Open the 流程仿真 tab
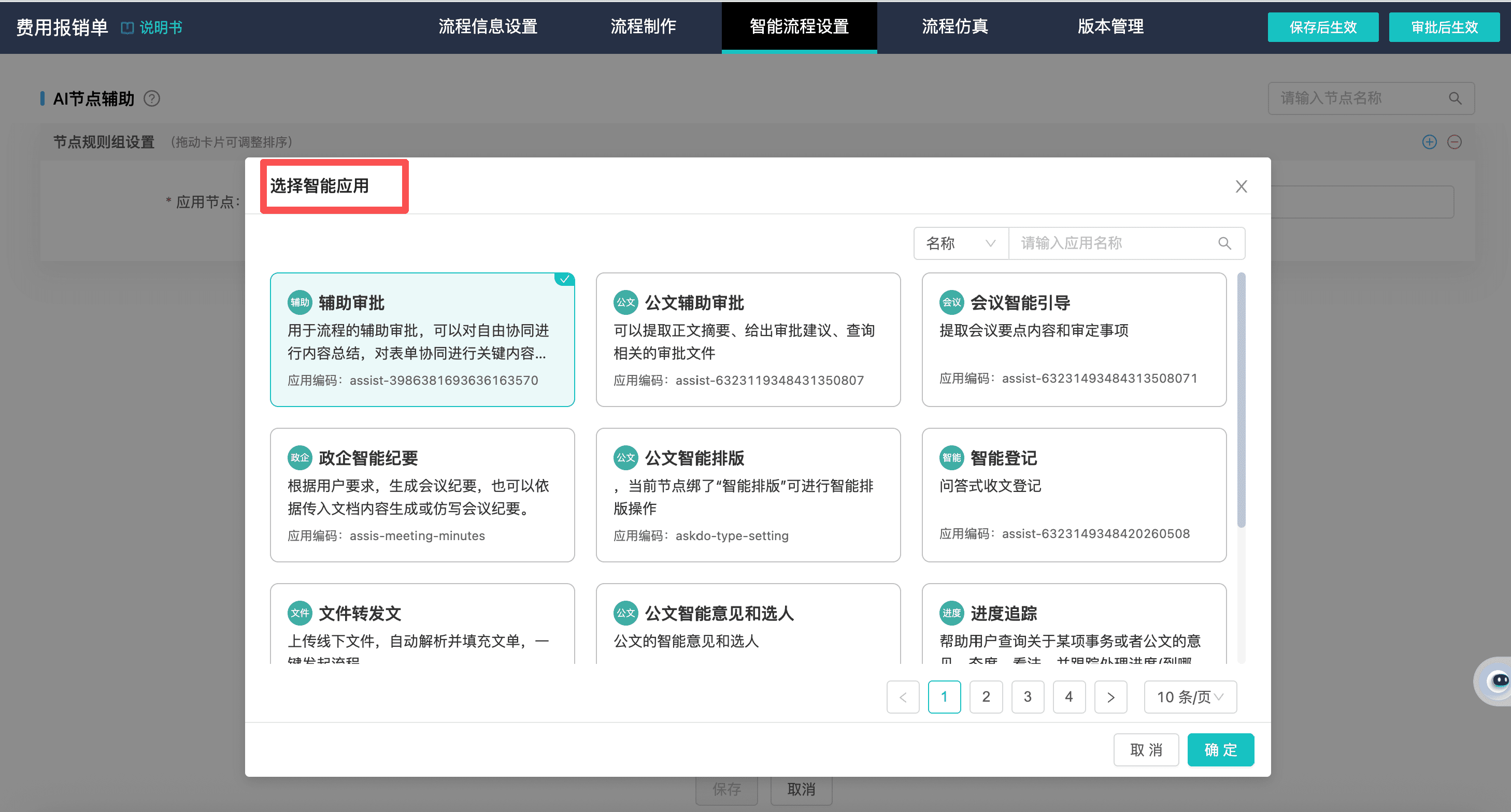This screenshot has height=812, width=1511. [955, 27]
